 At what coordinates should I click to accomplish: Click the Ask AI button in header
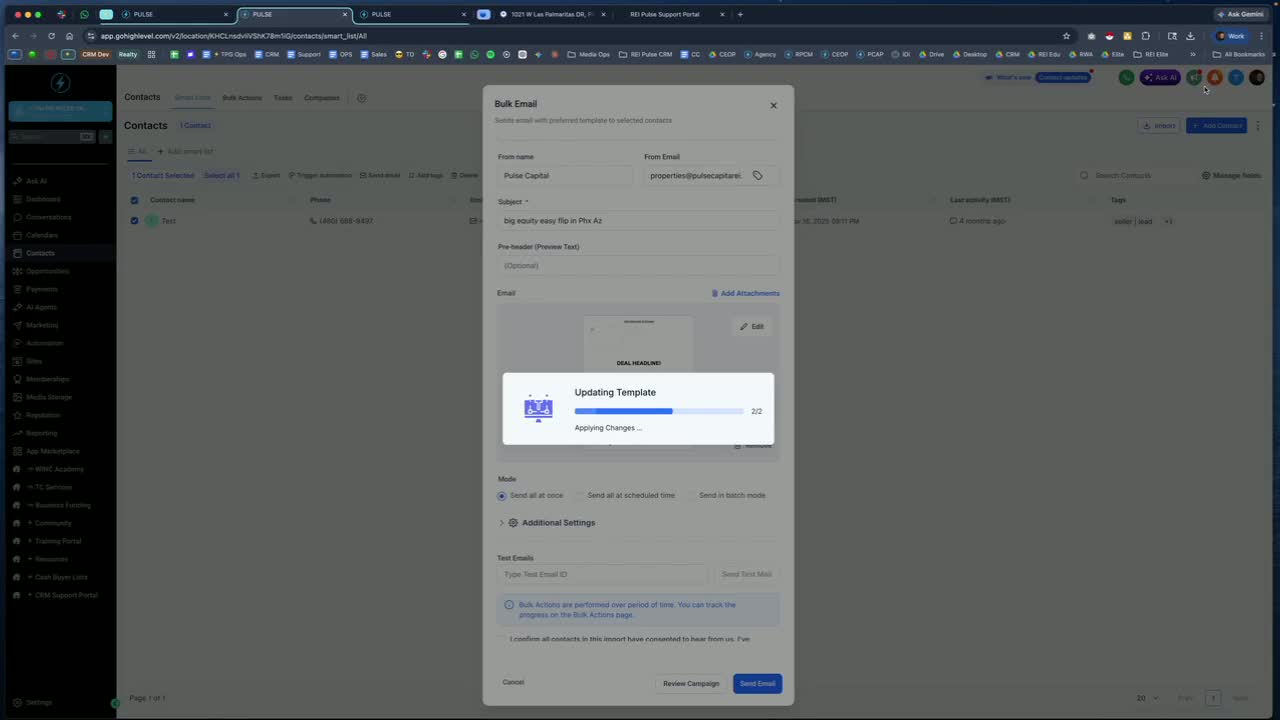(1160, 77)
